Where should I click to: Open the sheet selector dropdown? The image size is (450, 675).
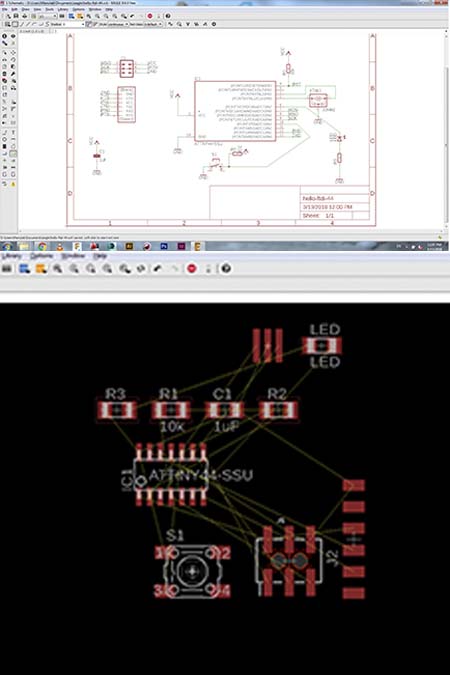click(46, 16)
